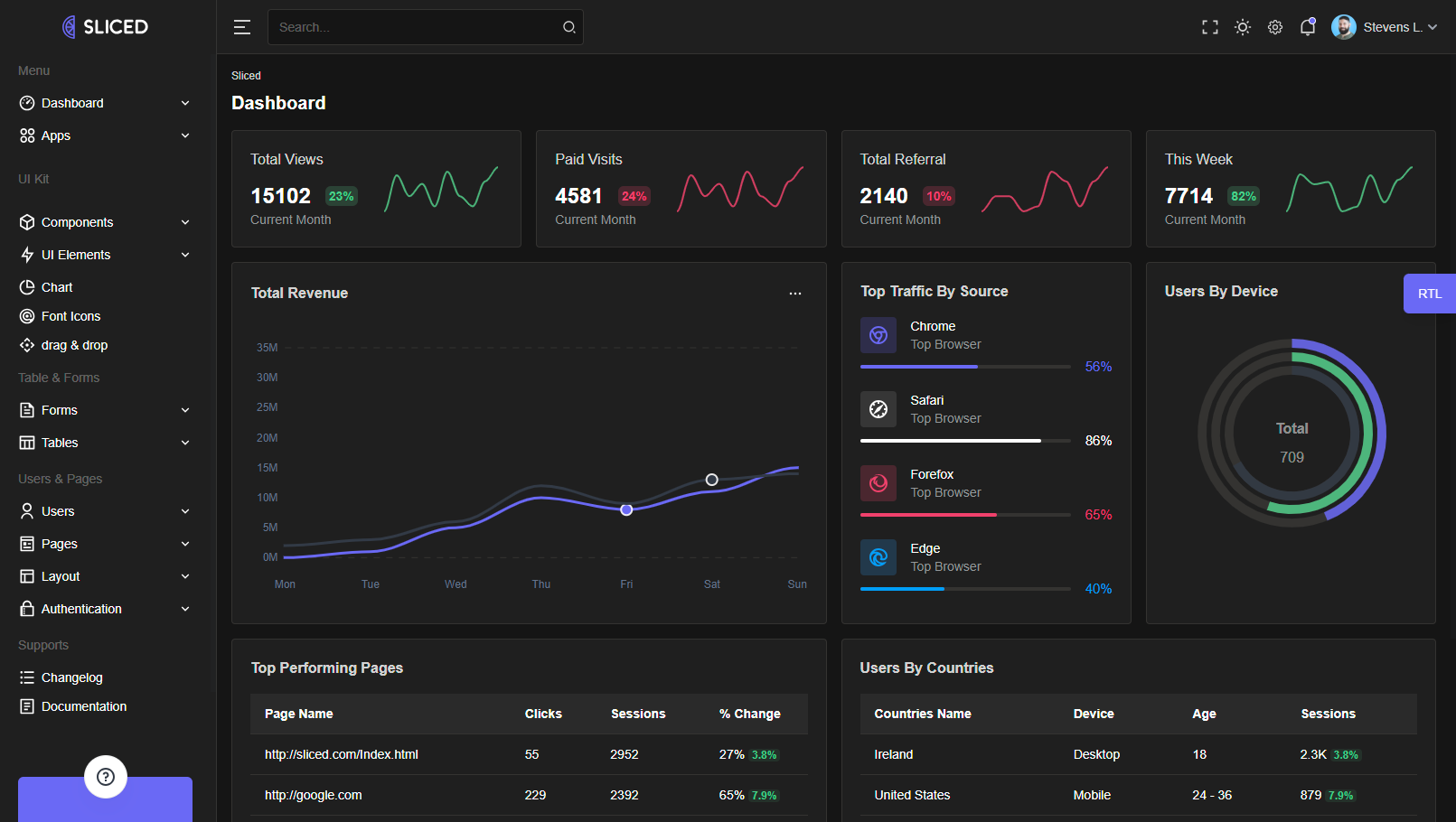Open Font Icons in the sidebar
1456x822 pixels.
[70, 316]
